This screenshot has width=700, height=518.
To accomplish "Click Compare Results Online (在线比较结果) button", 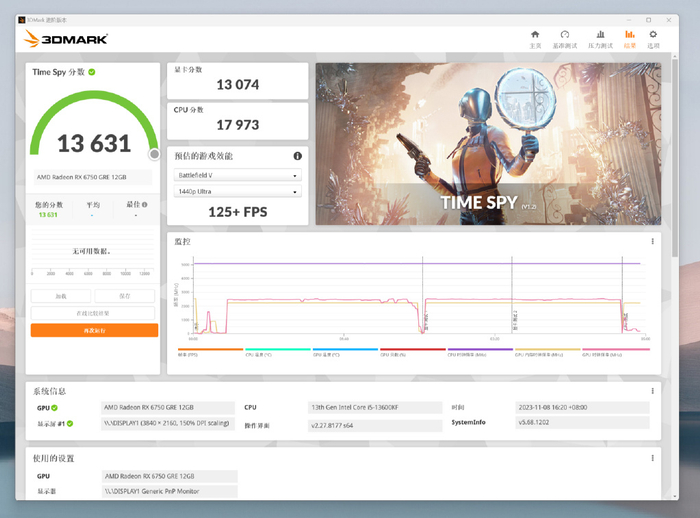I will coord(94,313).
